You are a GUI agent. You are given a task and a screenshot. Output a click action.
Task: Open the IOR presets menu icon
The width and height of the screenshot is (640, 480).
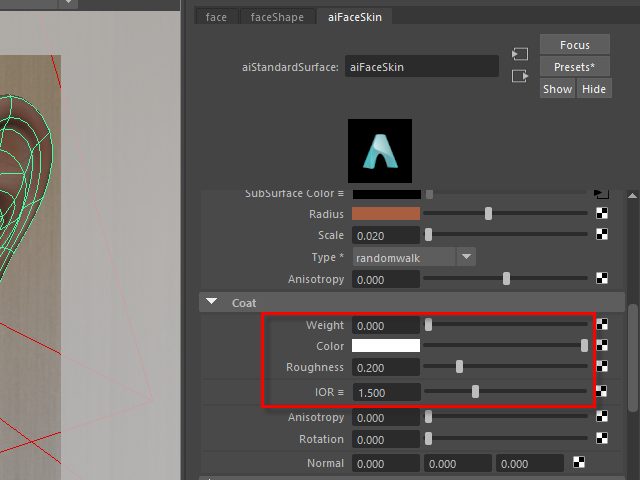pos(340,391)
